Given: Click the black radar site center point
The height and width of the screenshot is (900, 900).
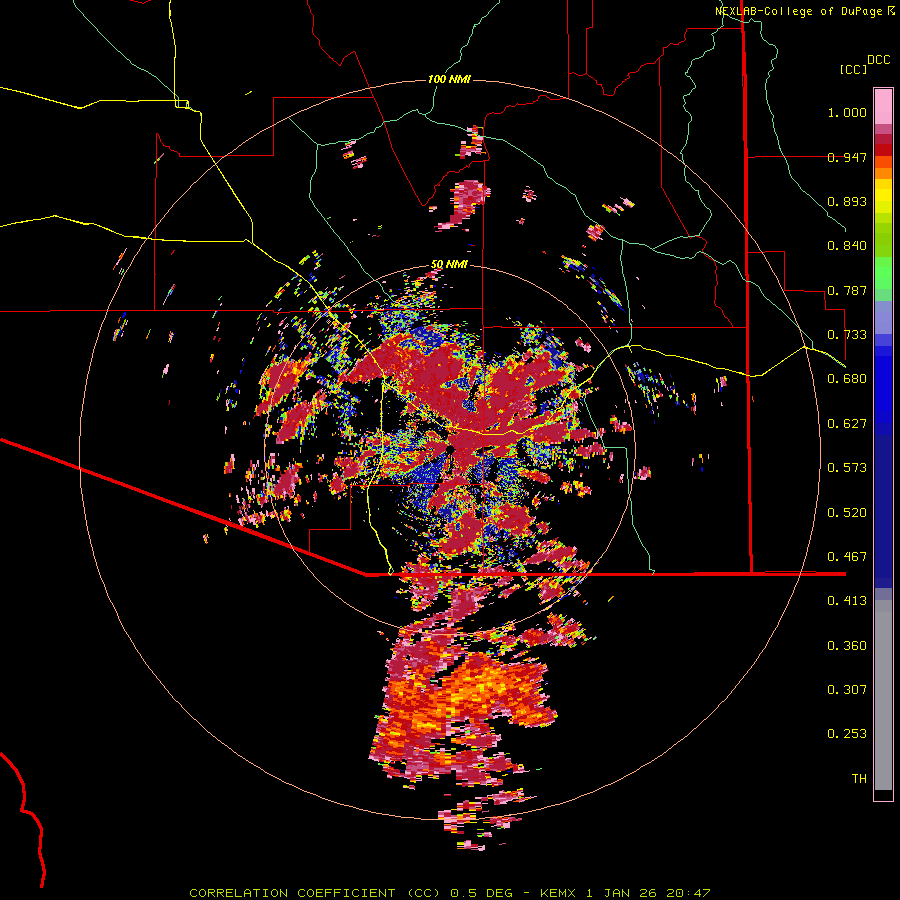Looking at the screenshot, I should pyautogui.click(x=450, y=449).
